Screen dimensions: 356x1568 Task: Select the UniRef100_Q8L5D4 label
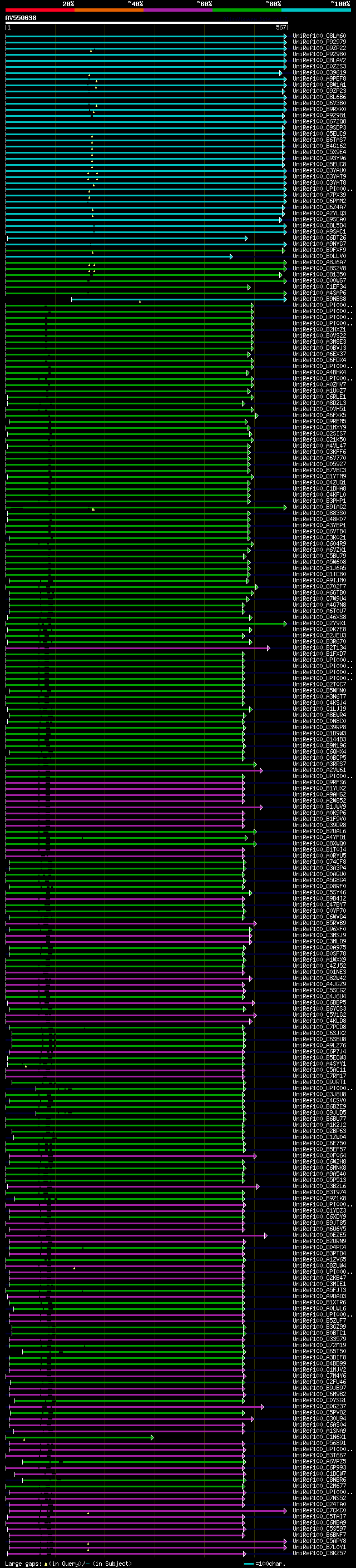coord(319,225)
